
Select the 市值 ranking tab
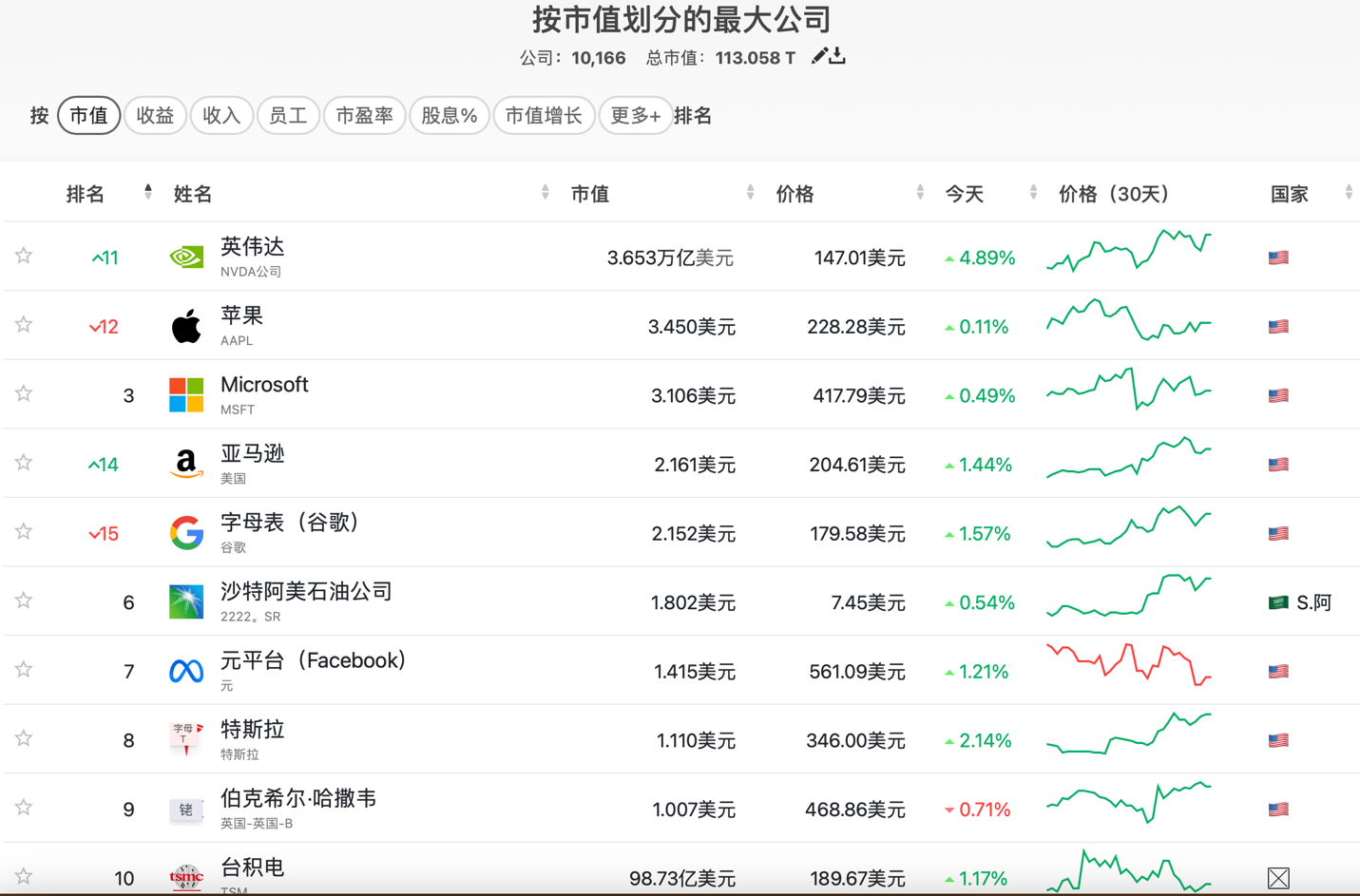click(89, 116)
